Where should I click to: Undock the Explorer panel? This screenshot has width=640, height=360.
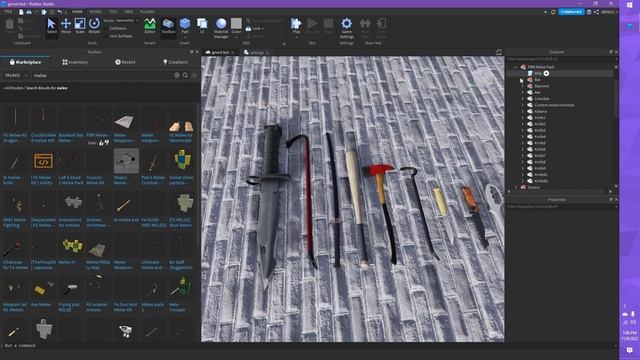[x=611, y=52]
